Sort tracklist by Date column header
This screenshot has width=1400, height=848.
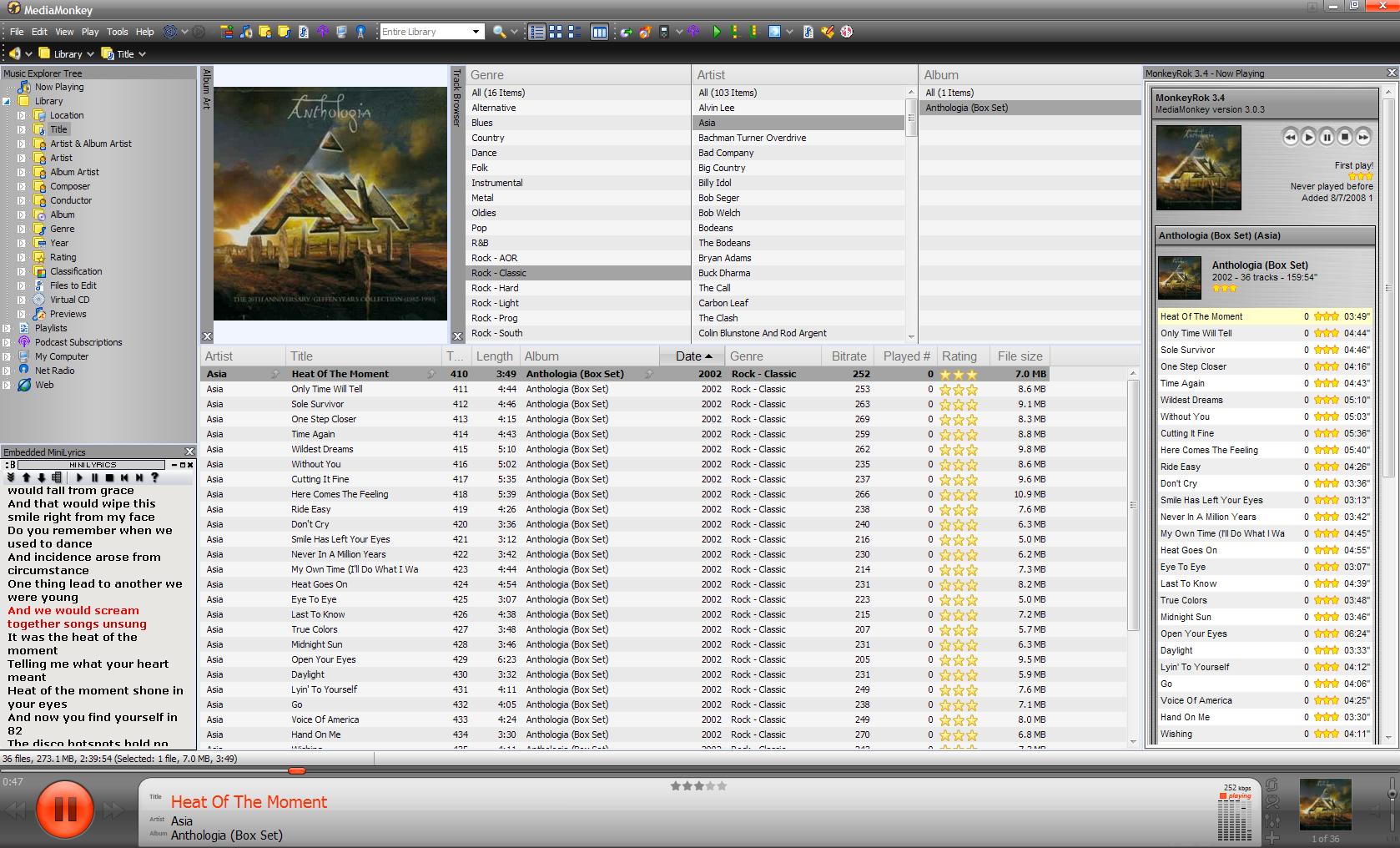click(x=692, y=356)
